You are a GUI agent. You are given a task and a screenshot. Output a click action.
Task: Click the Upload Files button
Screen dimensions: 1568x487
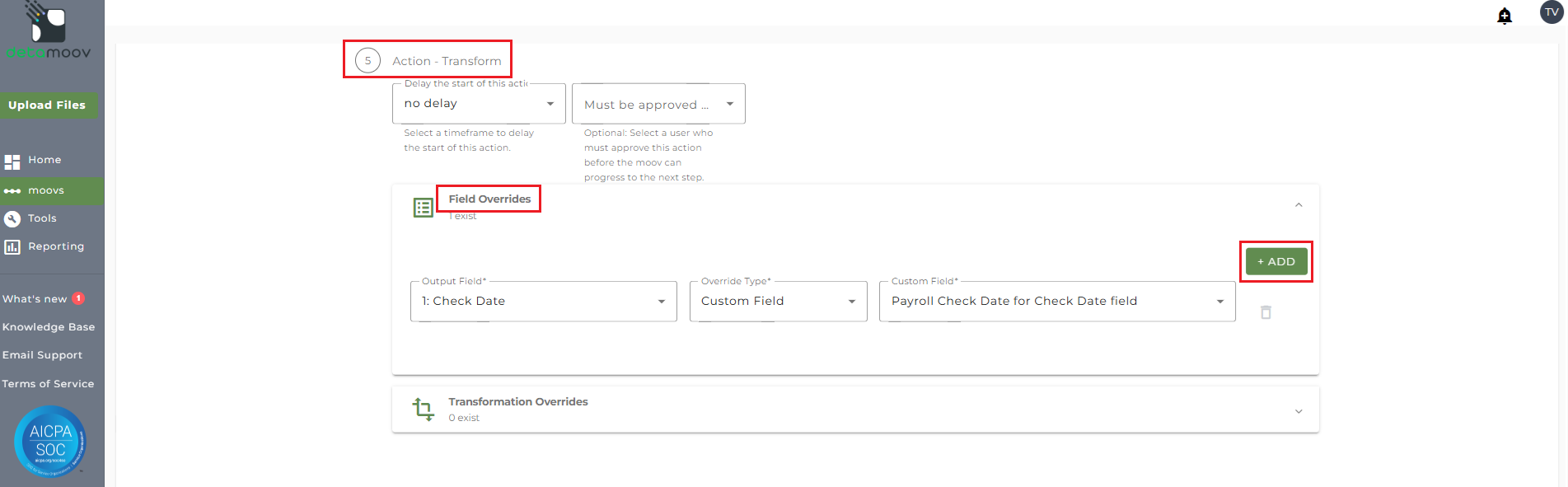pyautogui.click(x=47, y=105)
